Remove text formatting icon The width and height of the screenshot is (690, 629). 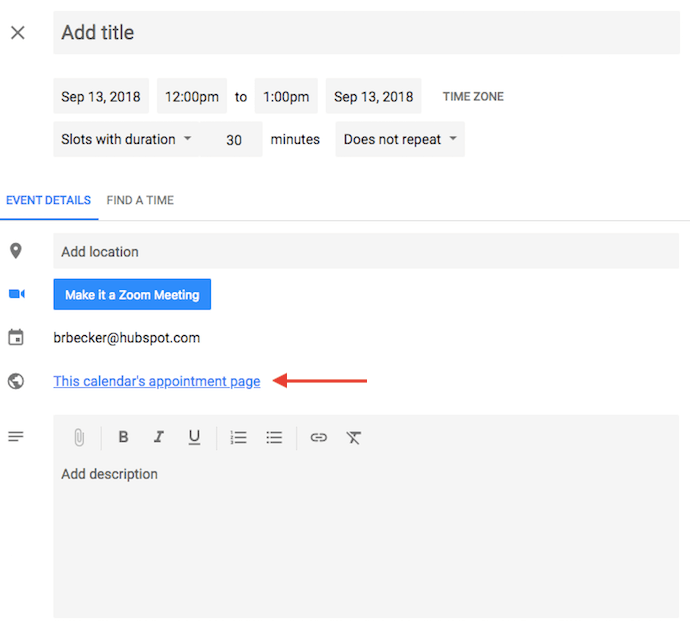[x=353, y=437]
